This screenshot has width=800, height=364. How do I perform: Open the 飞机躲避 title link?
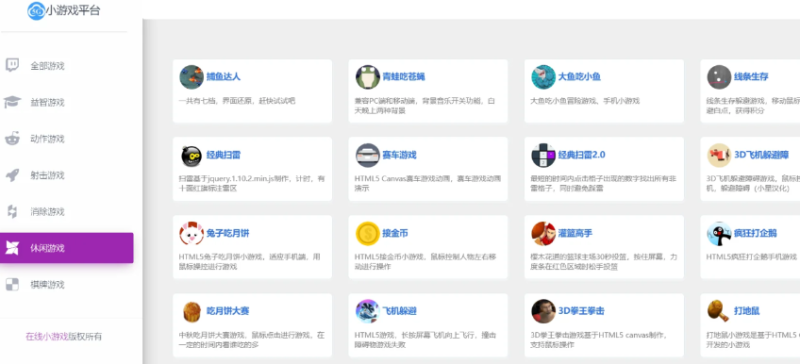pos(399,311)
